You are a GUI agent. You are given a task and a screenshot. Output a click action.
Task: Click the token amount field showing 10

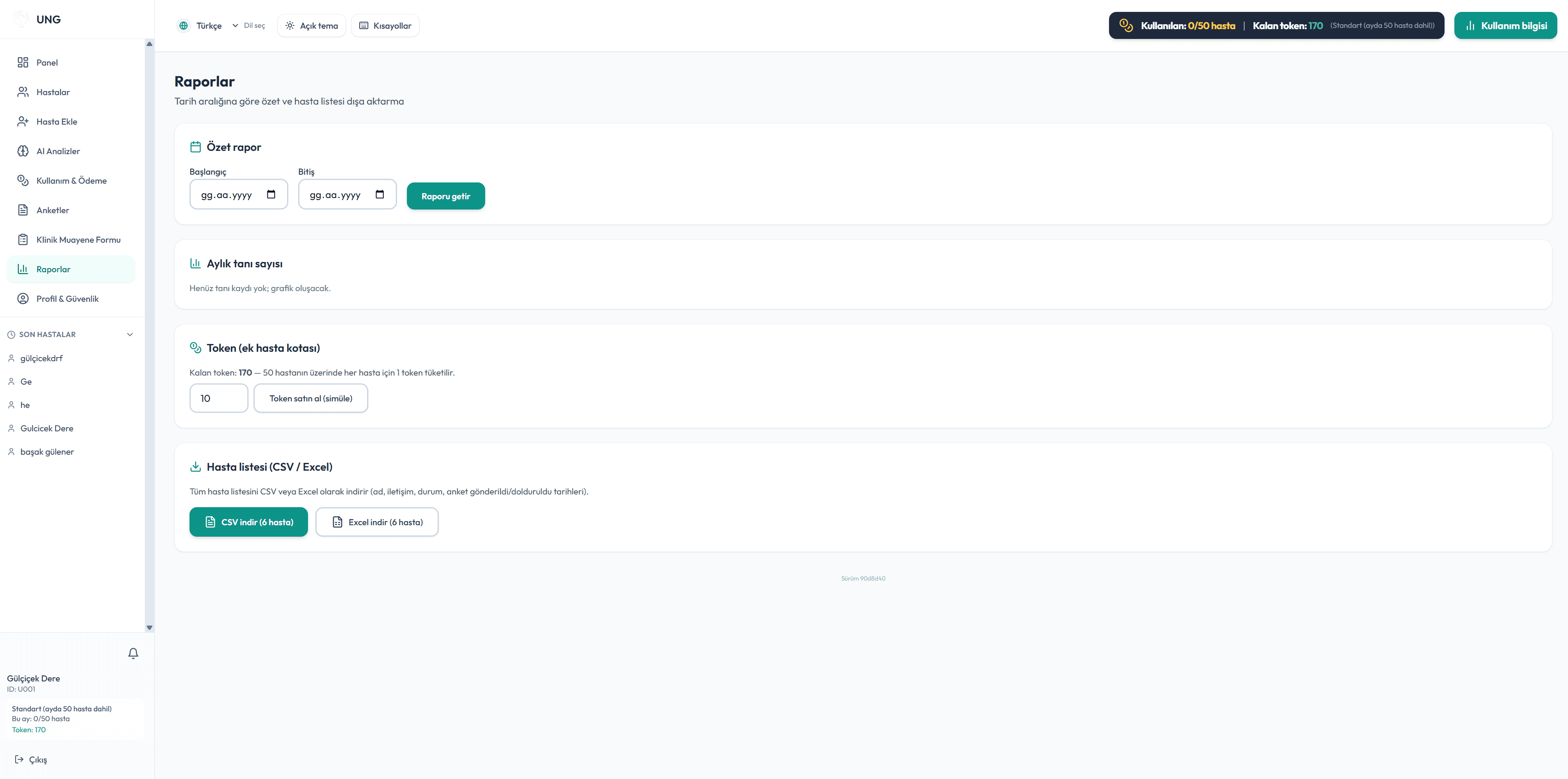(219, 398)
